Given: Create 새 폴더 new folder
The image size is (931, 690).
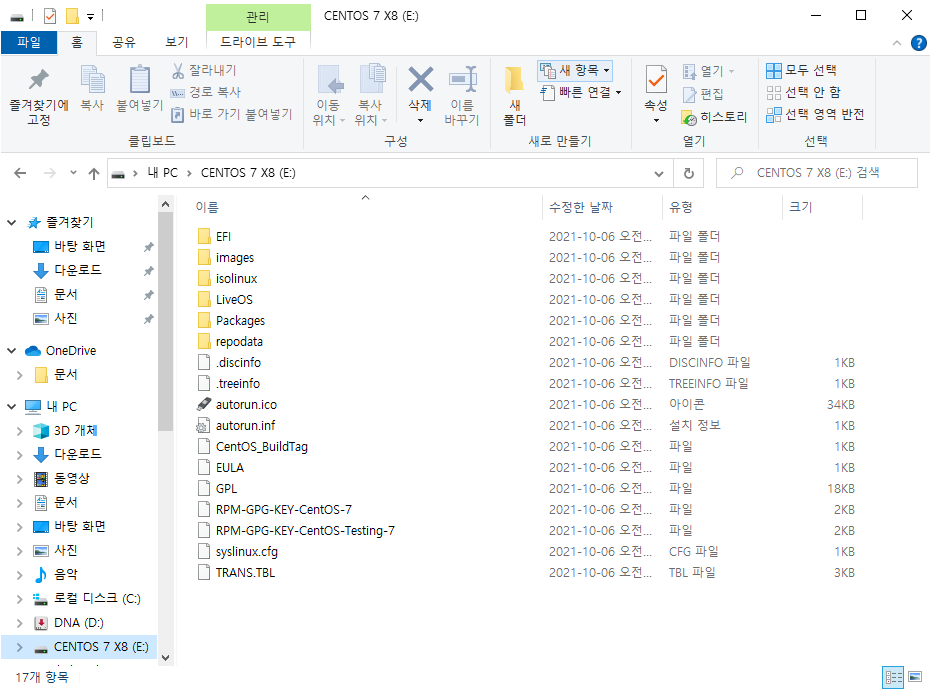Looking at the screenshot, I should [514, 96].
